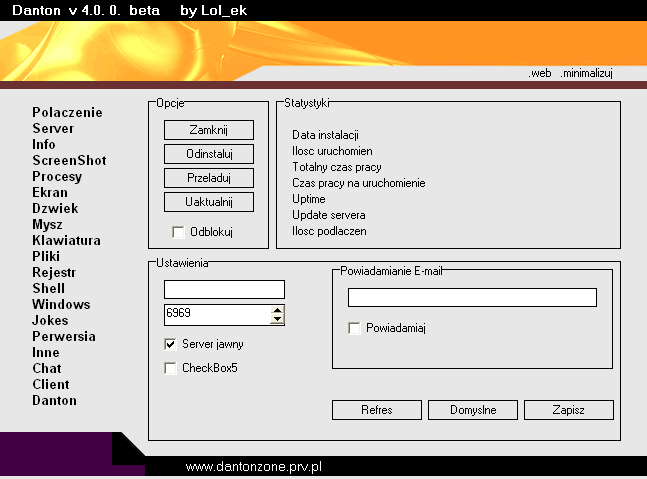
Task: Open the .web link
Action: (540, 74)
